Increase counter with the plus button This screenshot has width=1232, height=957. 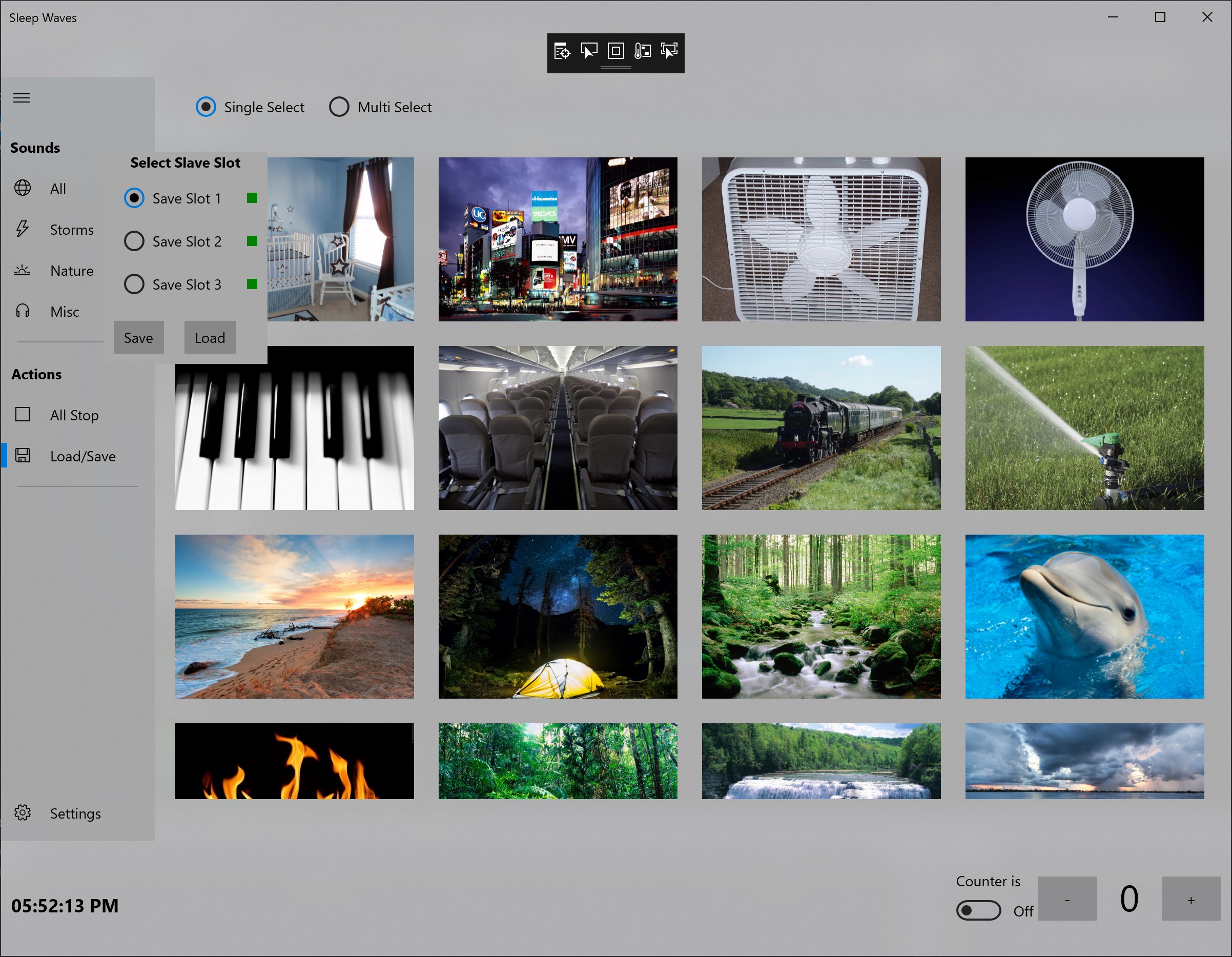tap(1191, 899)
